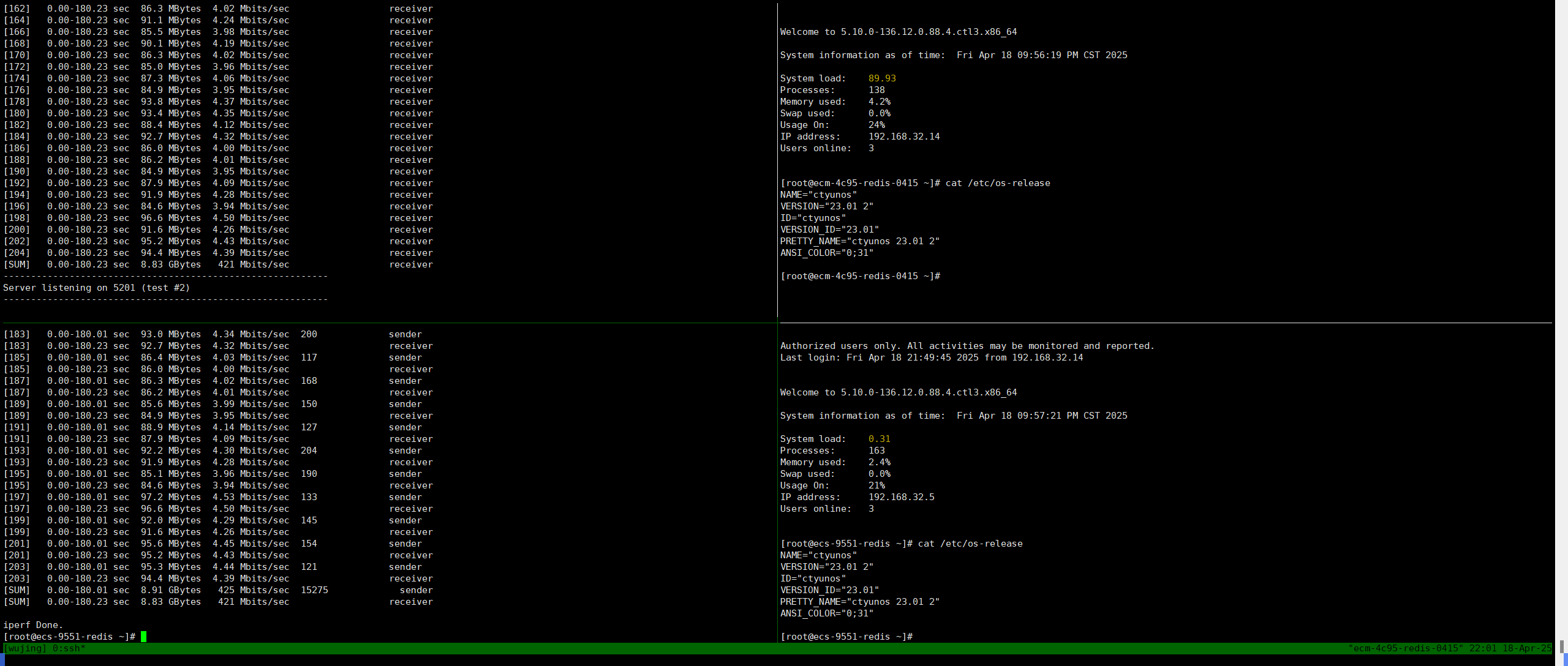Click the top-left pane [SUM] receiver line
The height and width of the screenshot is (666, 1568).
coord(217,264)
